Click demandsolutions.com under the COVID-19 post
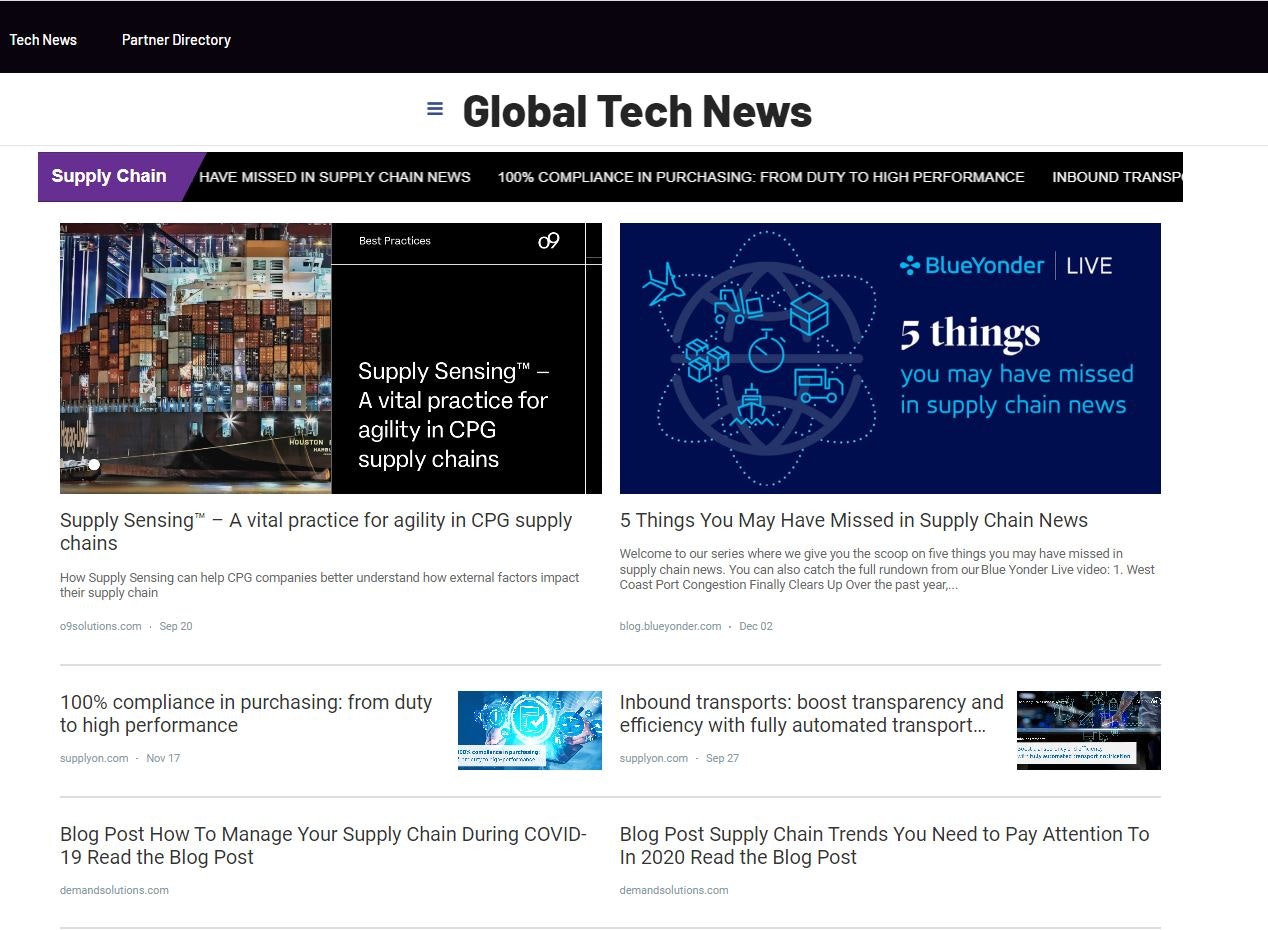Screen dimensions: 1268x930 click(x=114, y=890)
